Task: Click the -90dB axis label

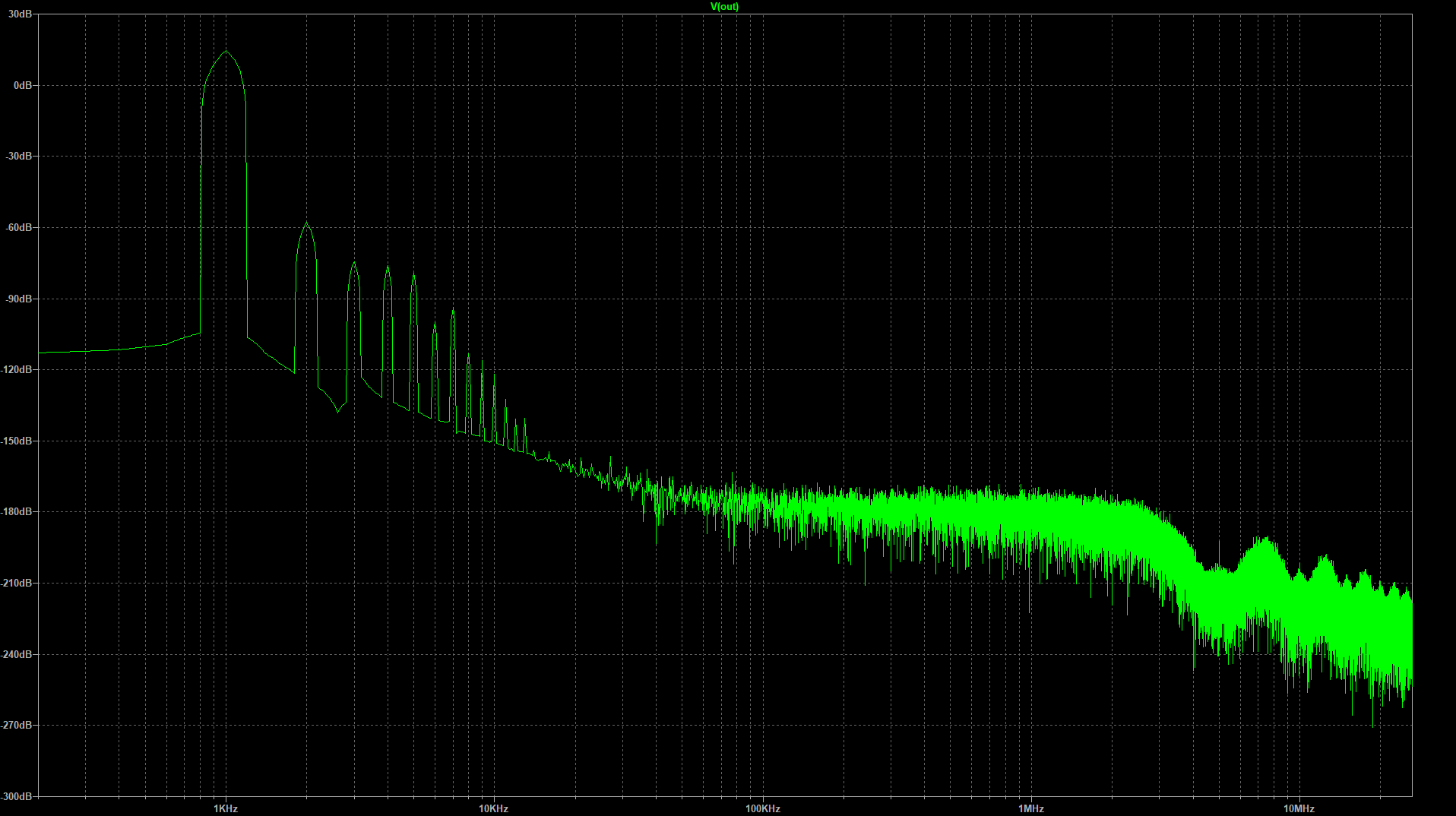Action: (x=19, y=299)
